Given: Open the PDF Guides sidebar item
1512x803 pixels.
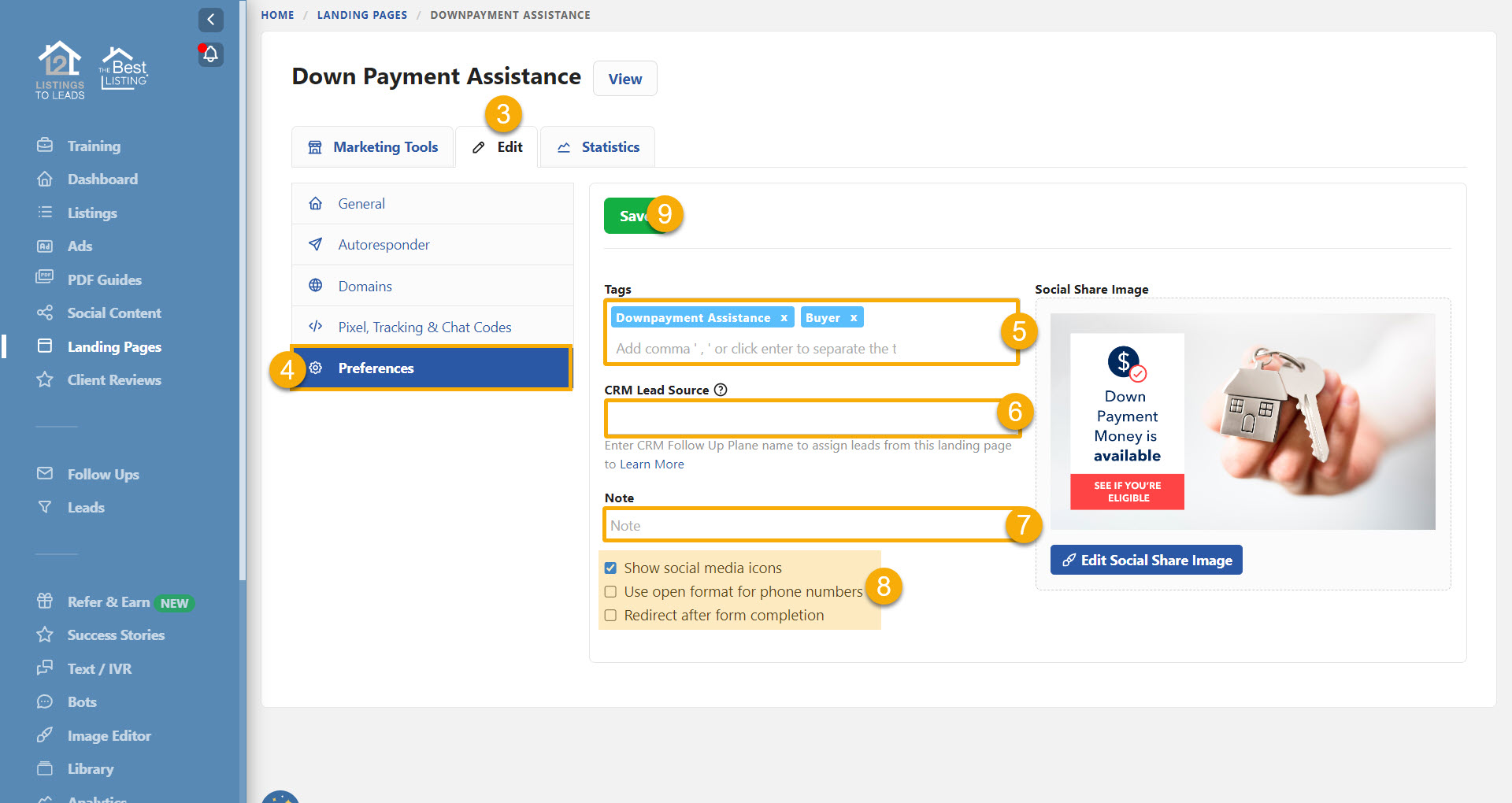Looking at the screenshot, I should point(104,279).
